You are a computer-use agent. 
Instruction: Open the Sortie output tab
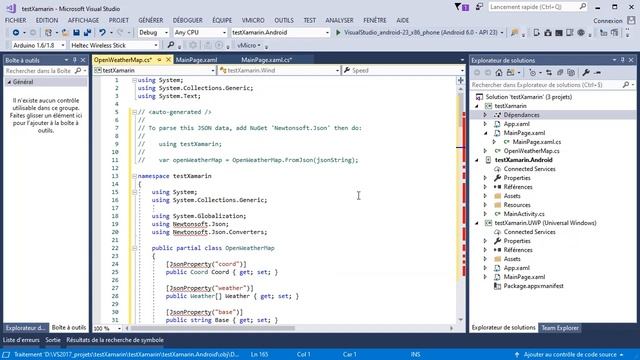(53, 340)
